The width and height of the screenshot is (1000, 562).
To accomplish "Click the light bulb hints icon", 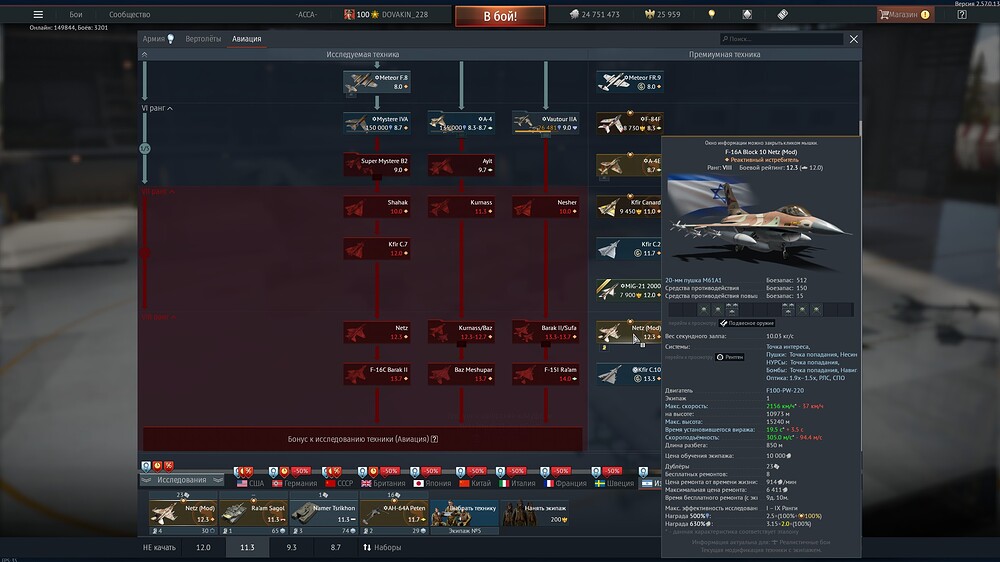I will click(712, 14).
